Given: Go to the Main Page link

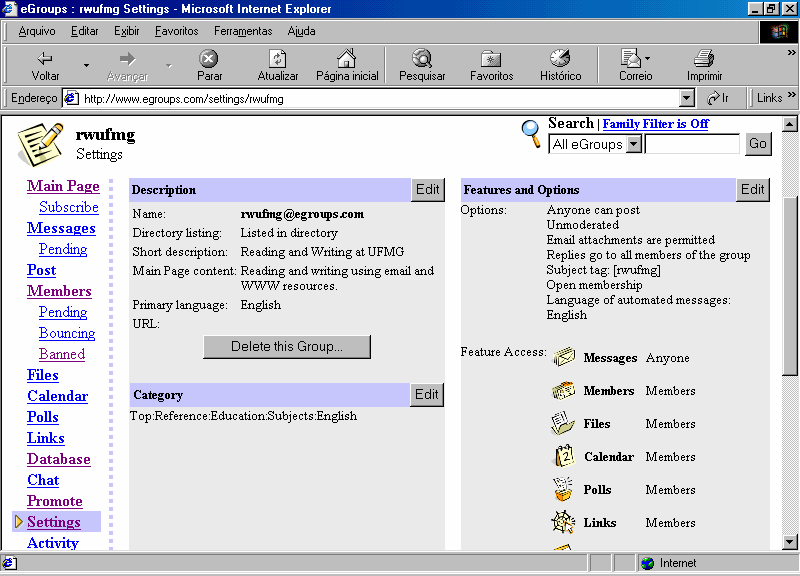Looking at the screenshot, I should [63, 186].
